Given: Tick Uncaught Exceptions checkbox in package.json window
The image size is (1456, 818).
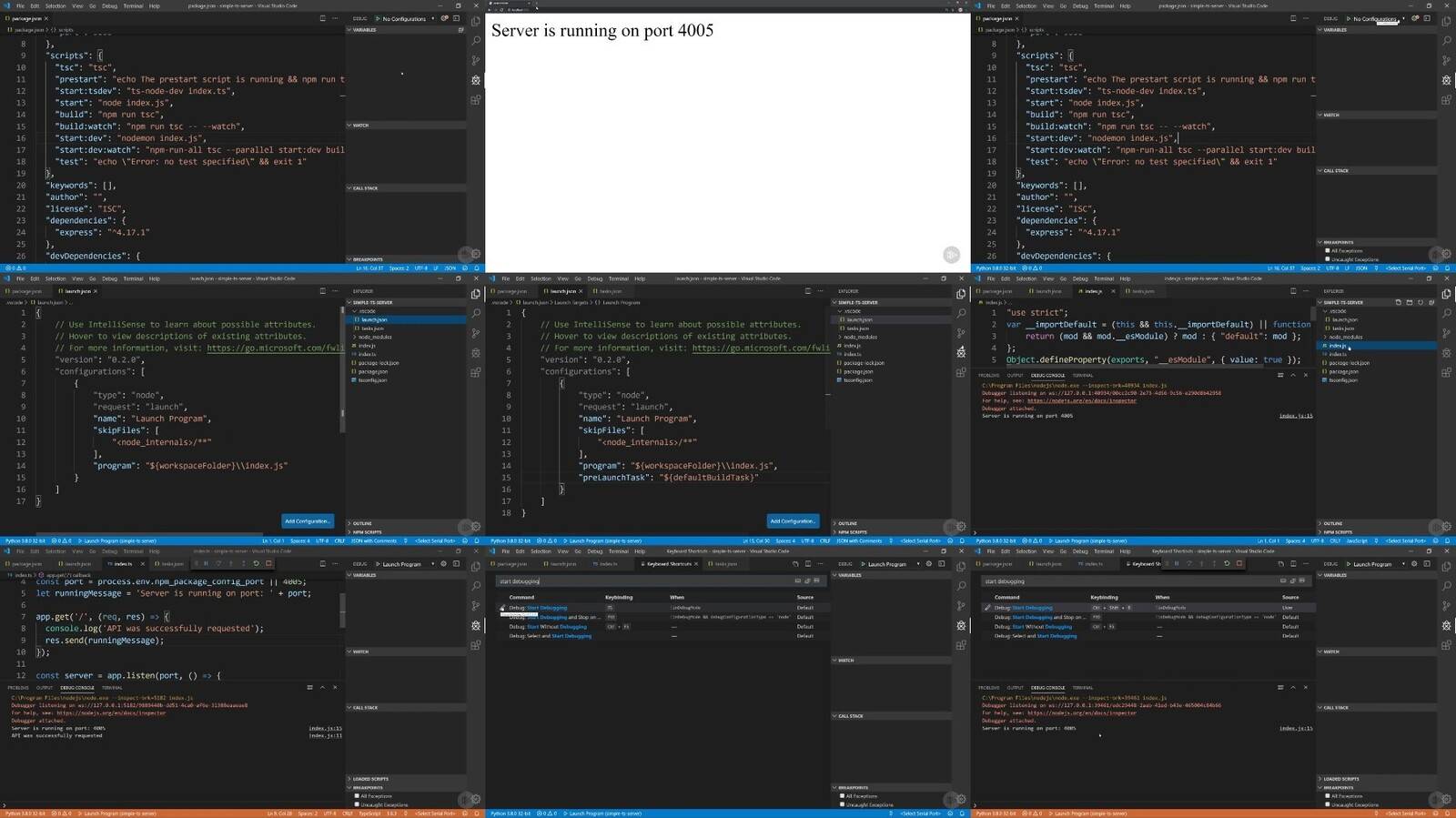Looking at the screenshot, I should 1328,259.
